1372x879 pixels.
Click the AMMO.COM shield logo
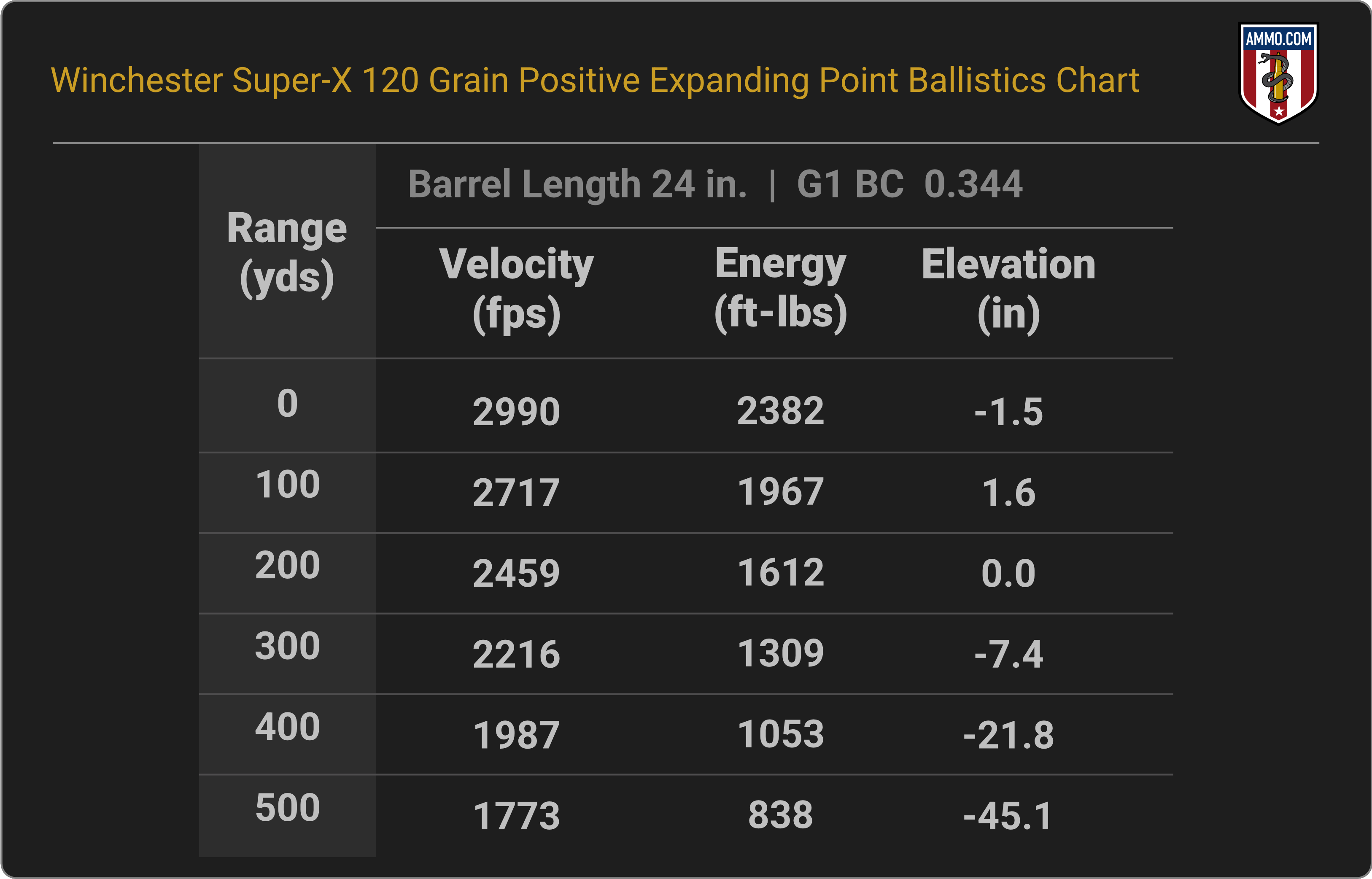(1278, 73)
